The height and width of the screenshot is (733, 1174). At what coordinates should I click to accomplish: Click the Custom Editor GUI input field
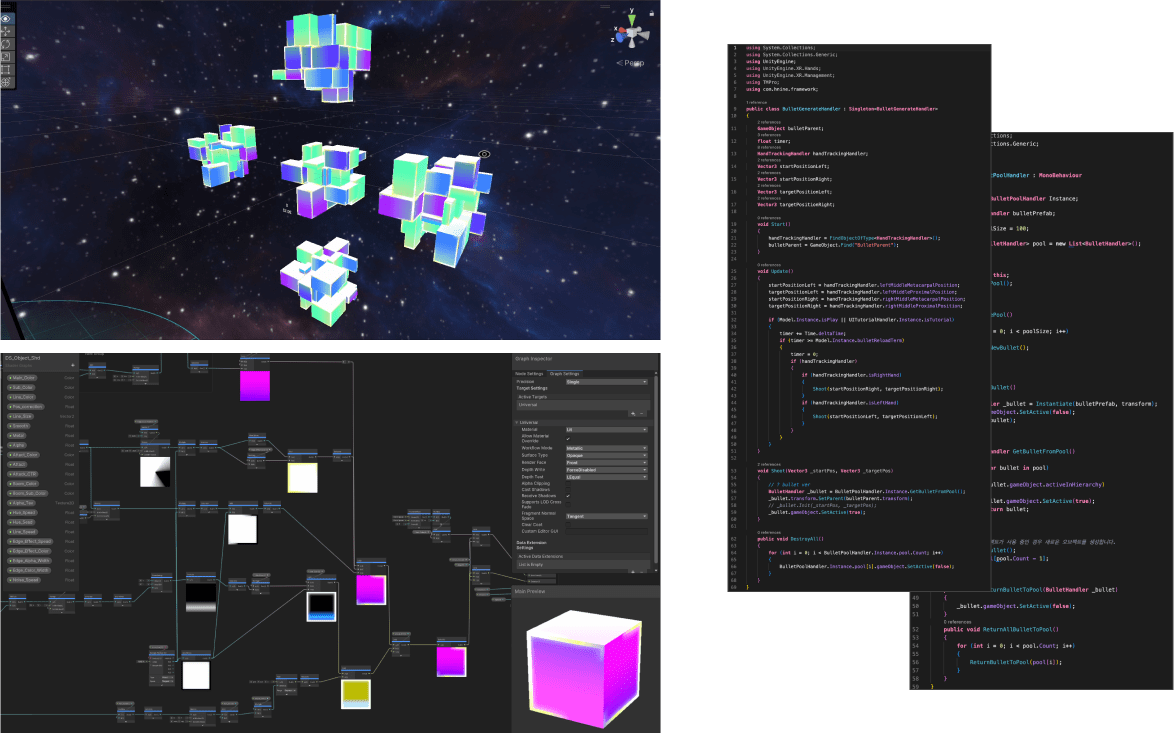point(606,530)
